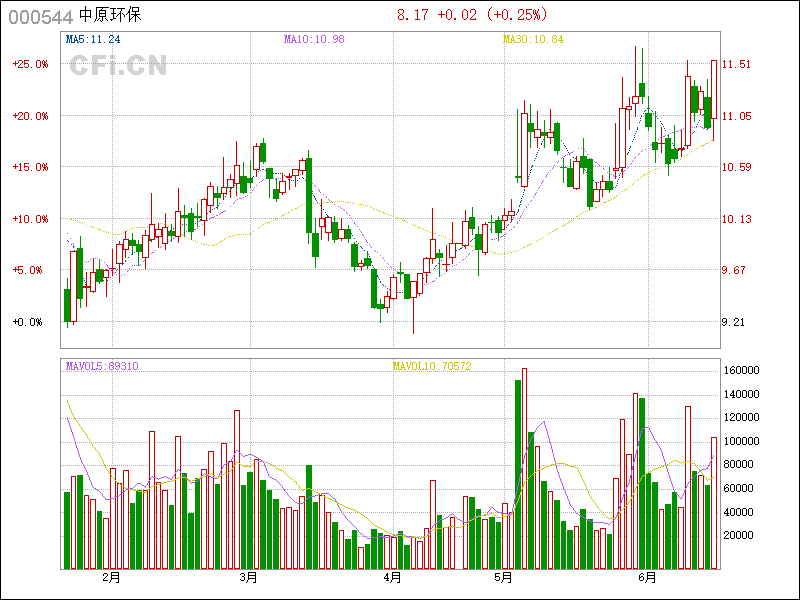
Task: Click the CFi.CN watermark logo
Action: coord(117,66)
